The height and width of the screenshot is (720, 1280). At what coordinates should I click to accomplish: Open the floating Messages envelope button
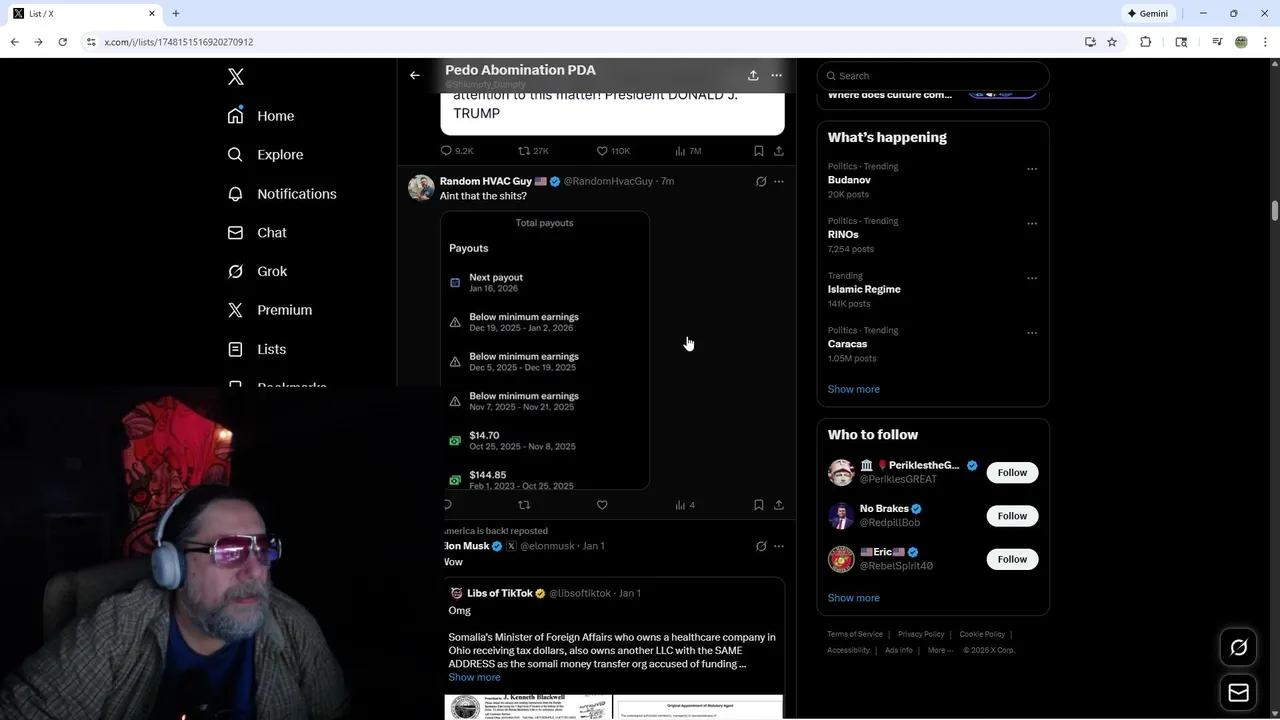pyautogui.click(x=1238, y=693)
